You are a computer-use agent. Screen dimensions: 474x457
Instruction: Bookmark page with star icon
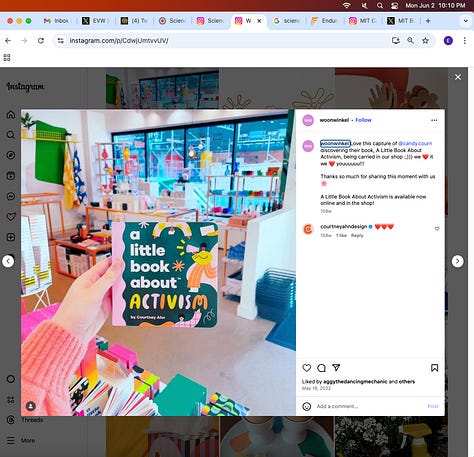[x=425, y=41]
